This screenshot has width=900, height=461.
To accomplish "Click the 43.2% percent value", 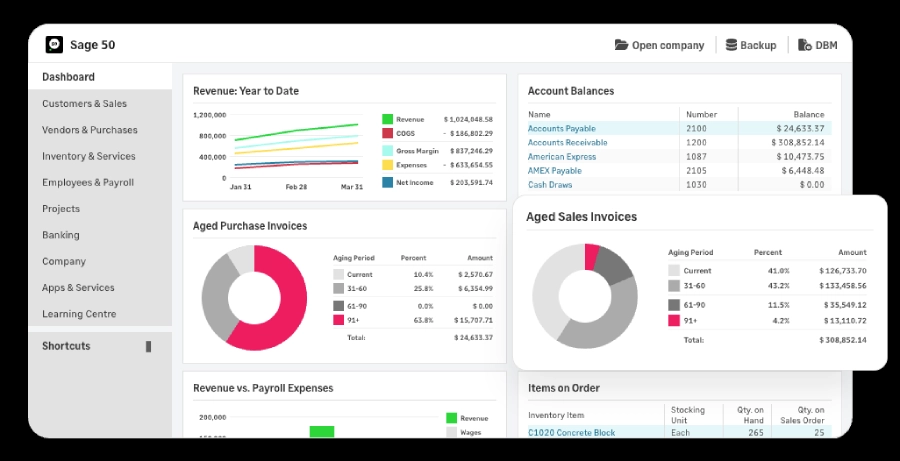I will [778, 285].
